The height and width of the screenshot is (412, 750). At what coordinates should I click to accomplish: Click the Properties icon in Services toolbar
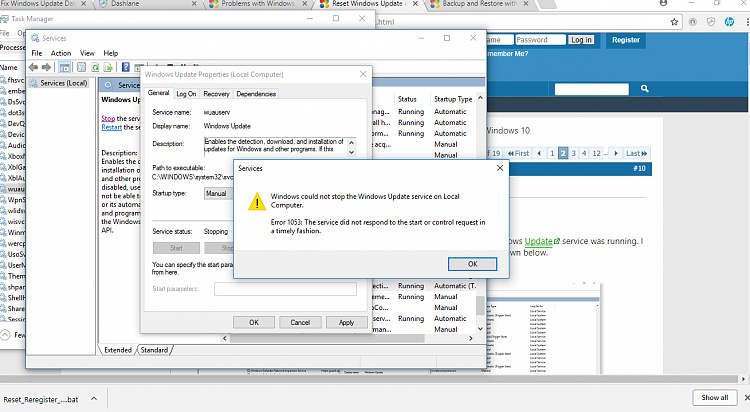[x=82, y=67]
